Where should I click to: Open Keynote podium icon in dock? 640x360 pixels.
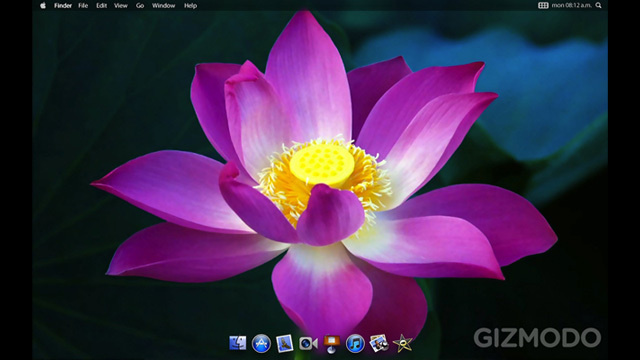coord(332,344)
